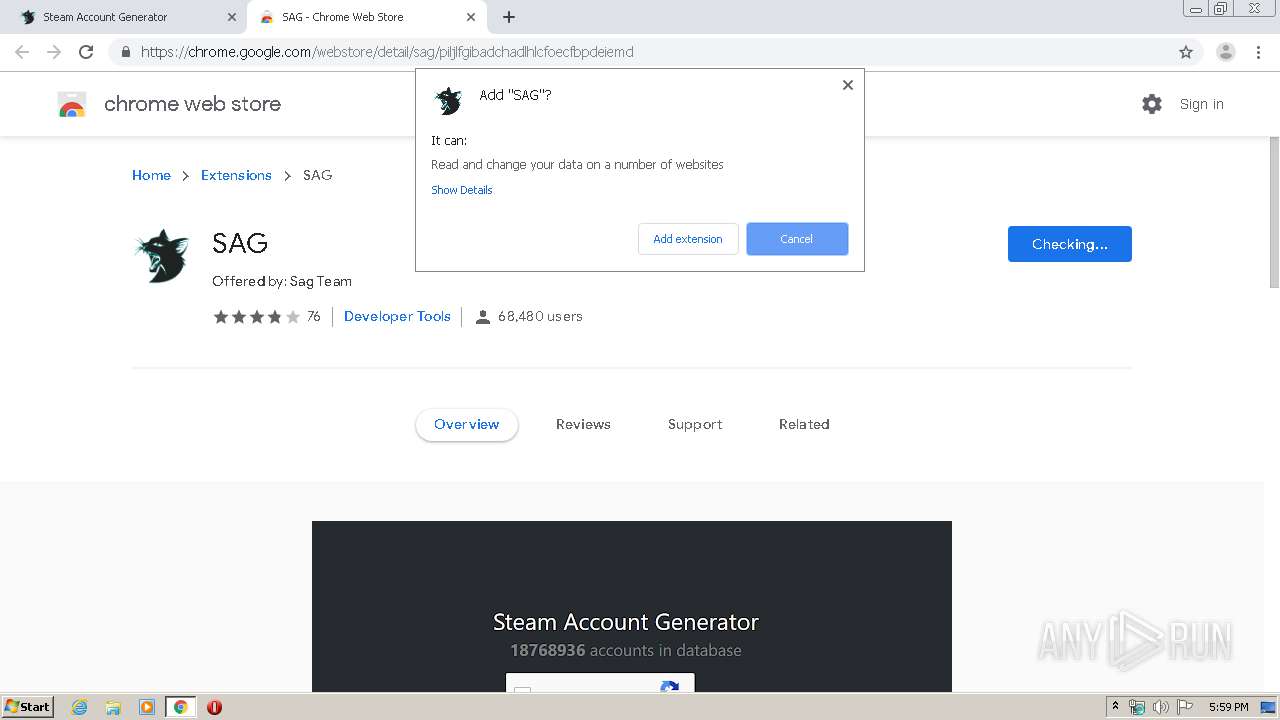This screenshot has width=1280, height=720.
Task: Click "Offered by: Sag Team" text
Action: point(282,282)
